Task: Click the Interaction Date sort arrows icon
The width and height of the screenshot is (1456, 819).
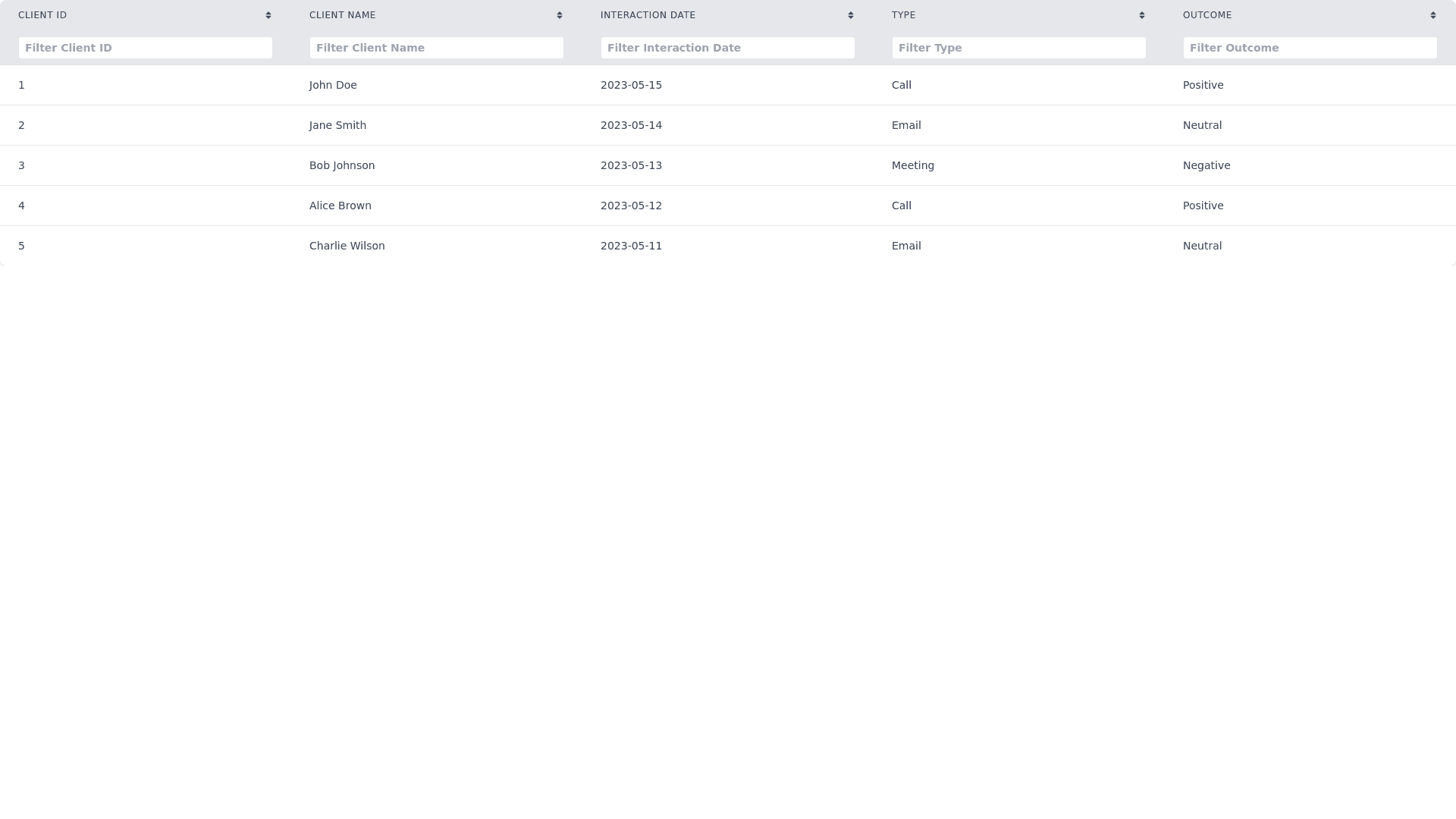Action: 851,15
